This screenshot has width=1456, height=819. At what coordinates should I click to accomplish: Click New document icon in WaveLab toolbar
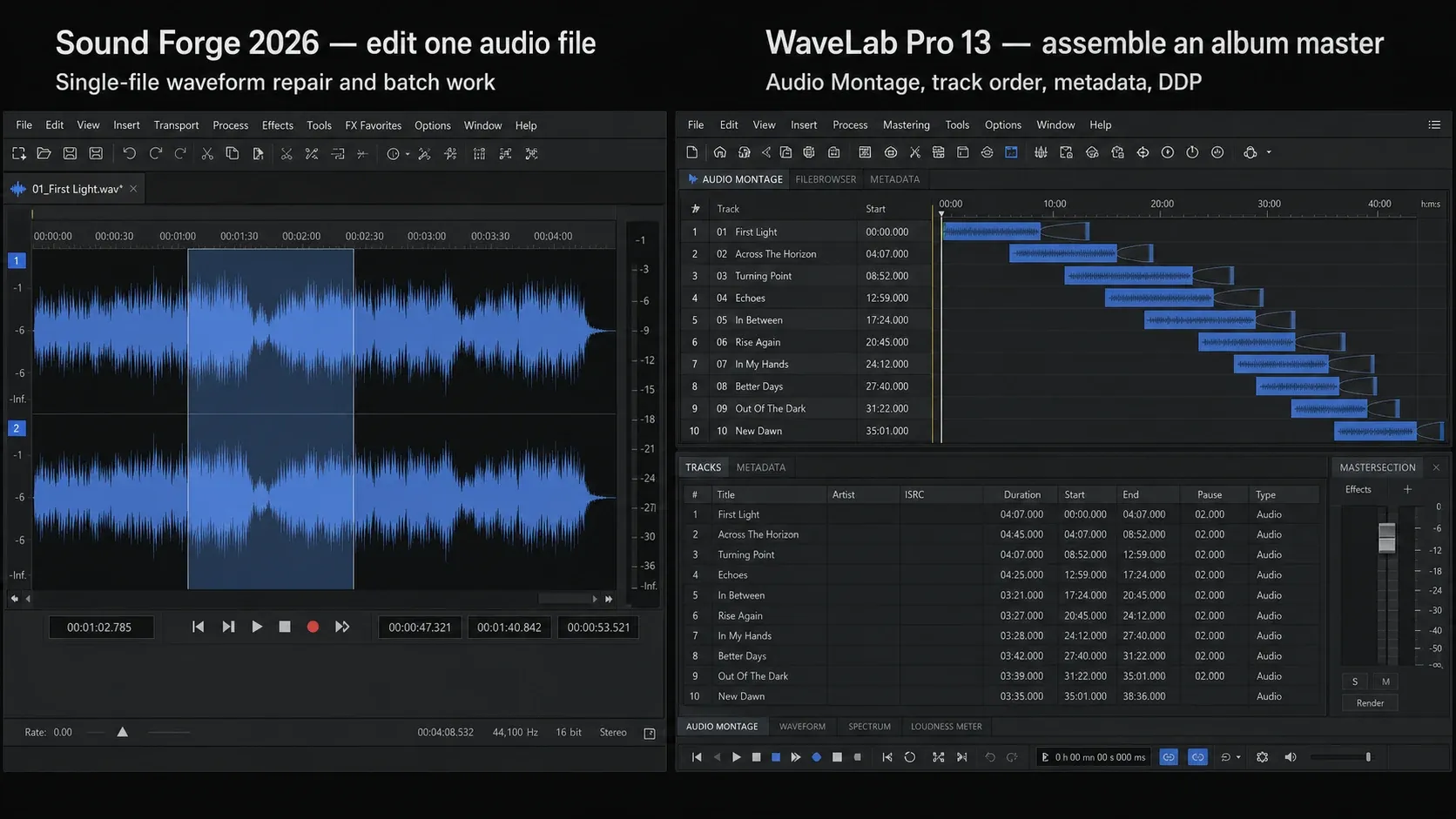pyautogui.click(x=692, y=152)
